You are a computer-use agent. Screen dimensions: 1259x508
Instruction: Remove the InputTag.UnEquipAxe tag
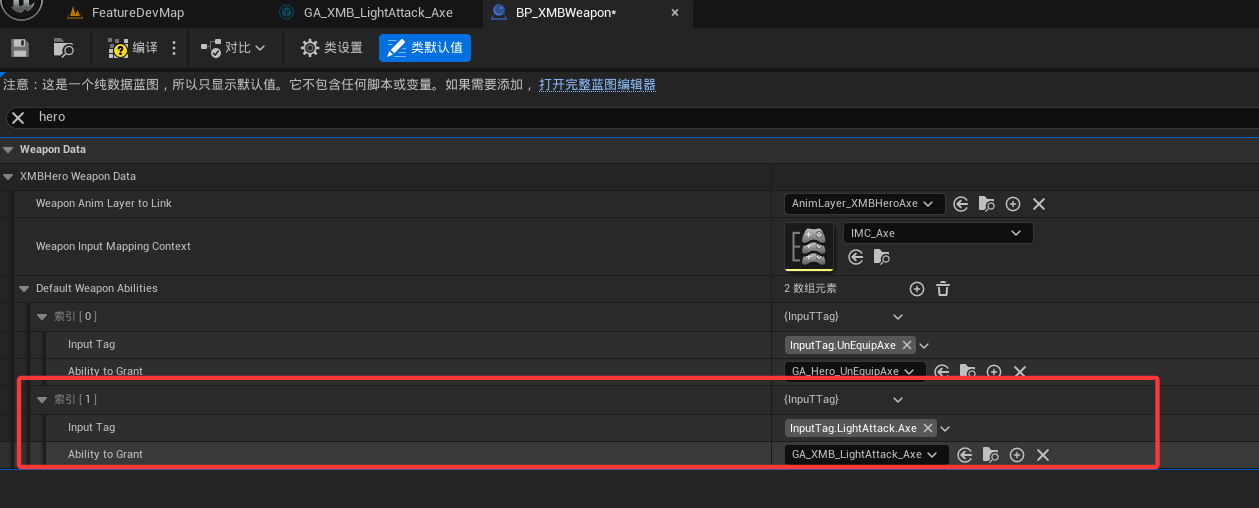click(907, 345)
